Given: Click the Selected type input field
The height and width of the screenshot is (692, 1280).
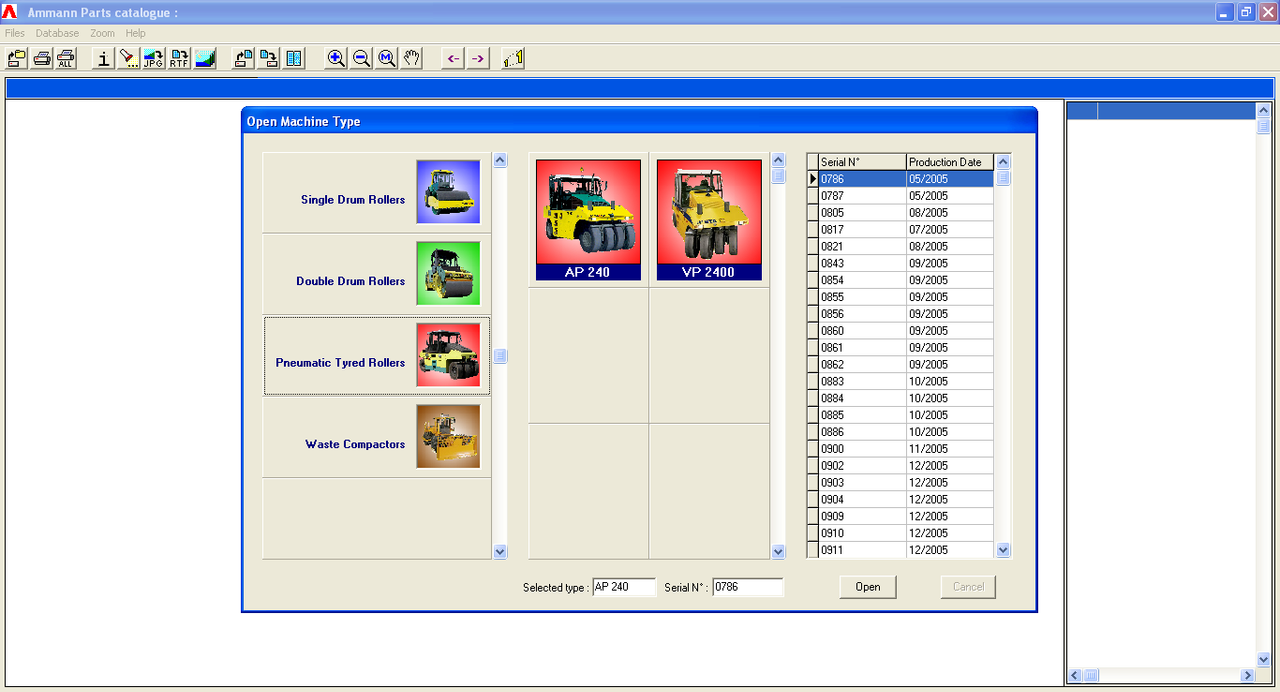Looking at the screenshot, I should (624, 587).
